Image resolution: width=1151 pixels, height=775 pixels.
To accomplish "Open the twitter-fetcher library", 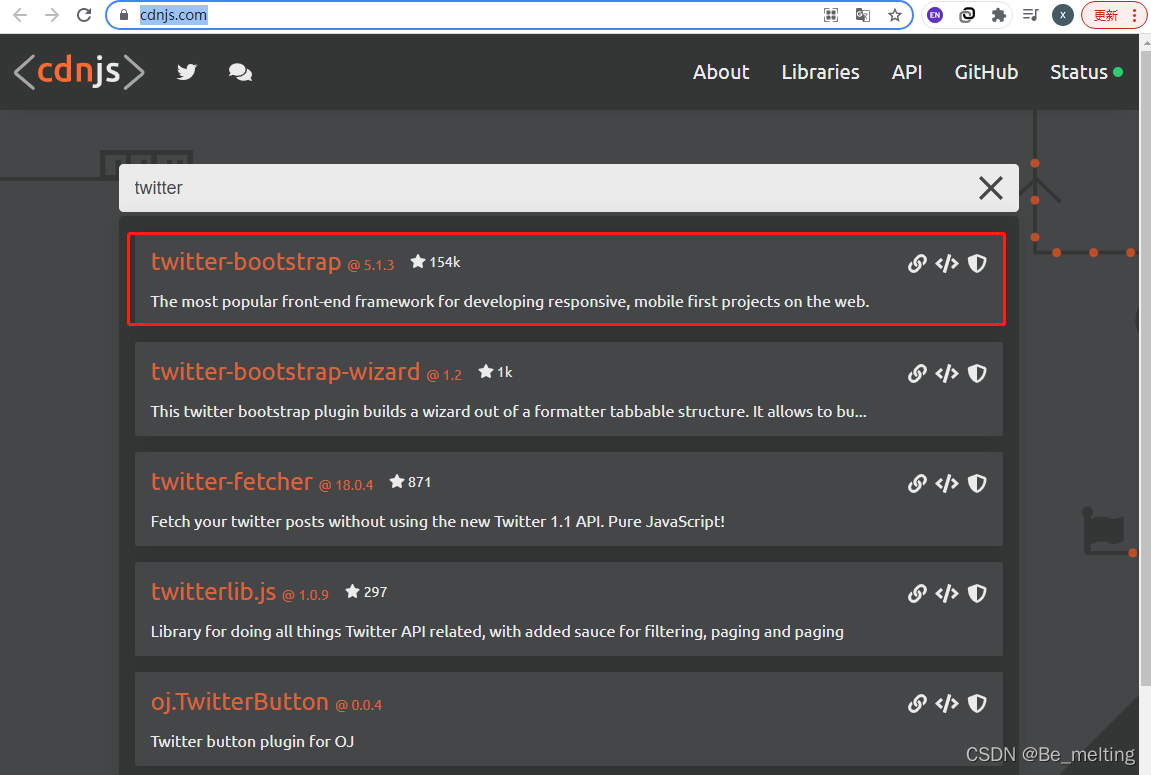I will click(232, 481).
